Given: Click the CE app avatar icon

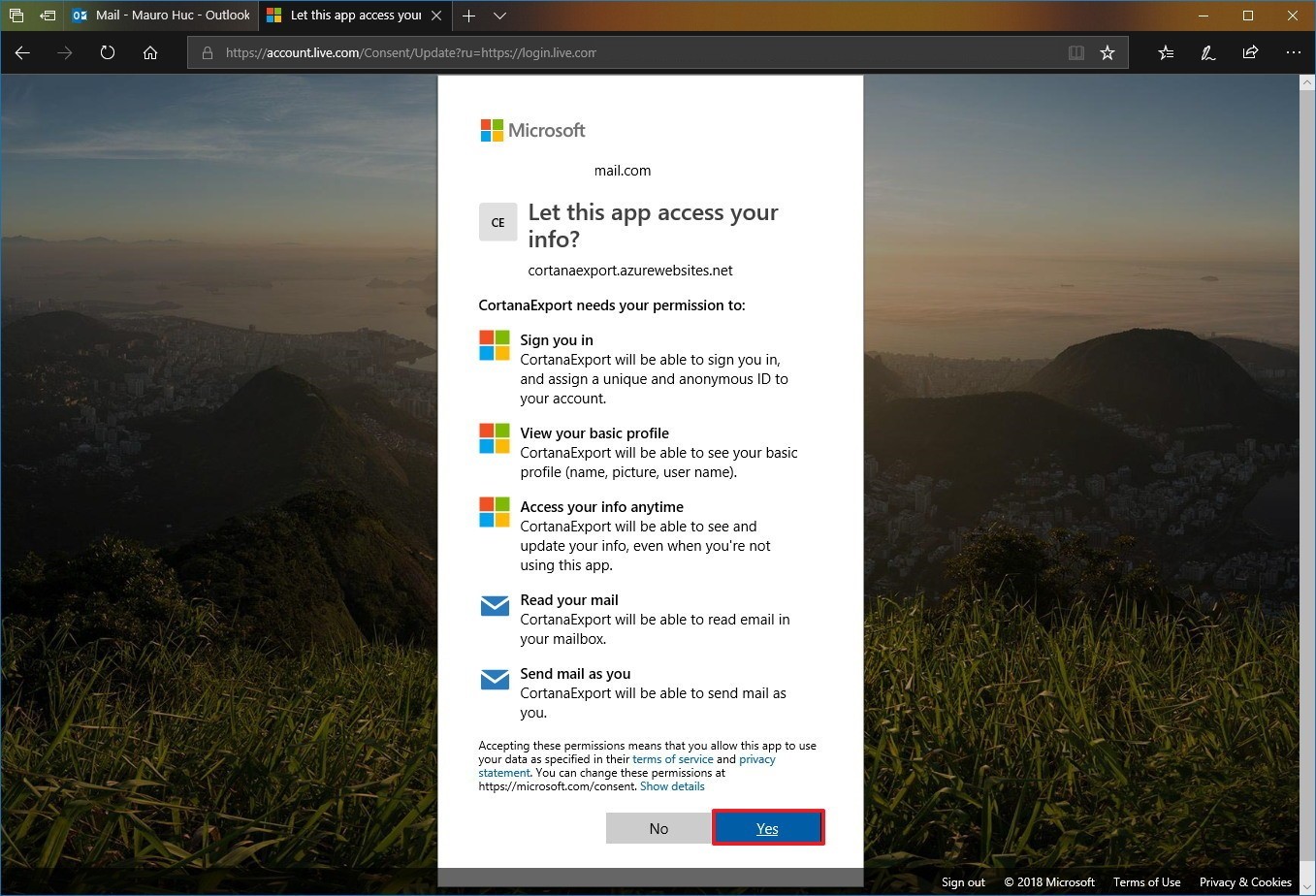Looking at the screenshot, I should pyautogui.click(x=498, y=222).
